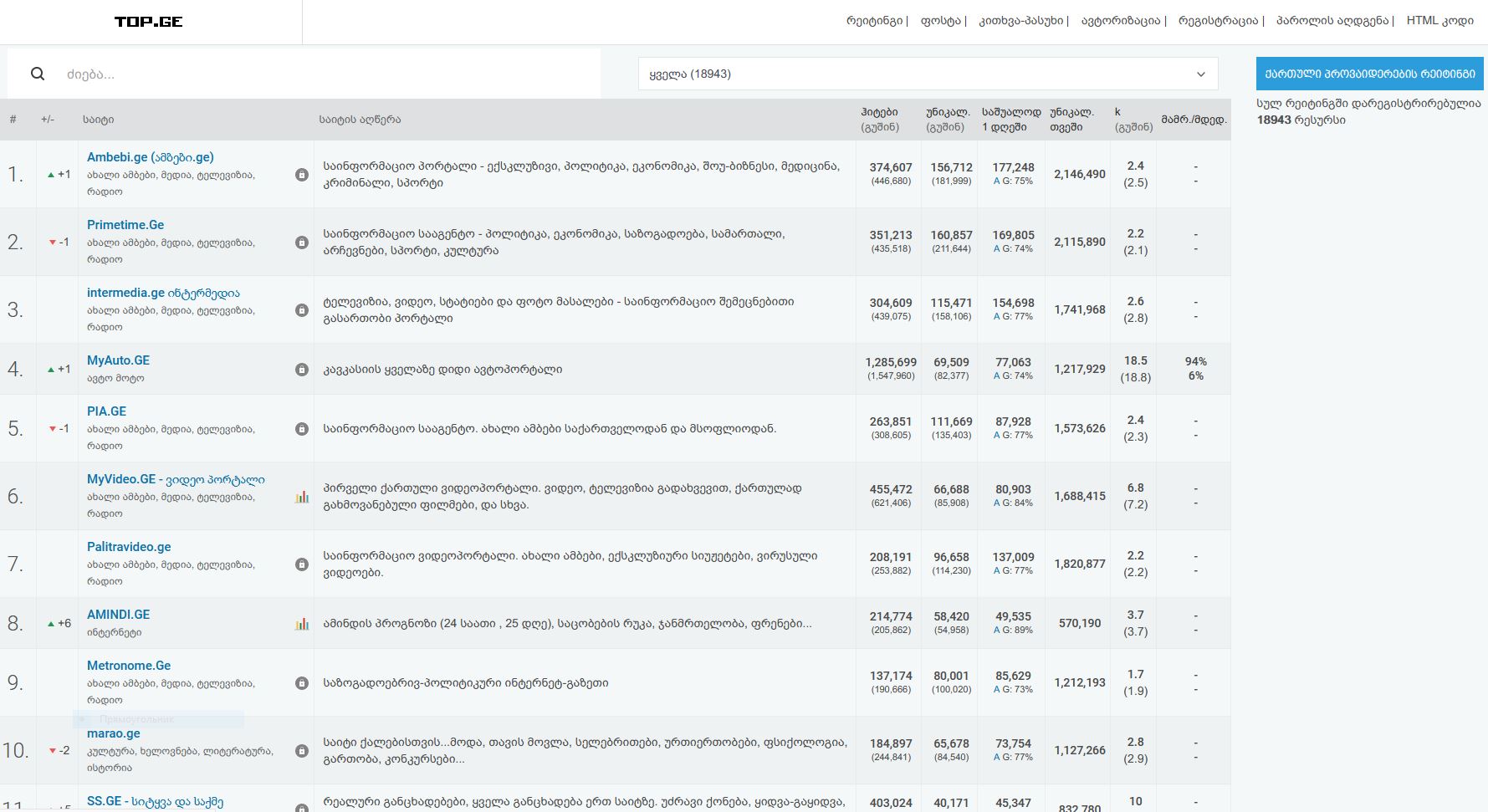1488x812 pixels.
Task: Click the lock icon in MyAuto.GE row
Action: 302,370
